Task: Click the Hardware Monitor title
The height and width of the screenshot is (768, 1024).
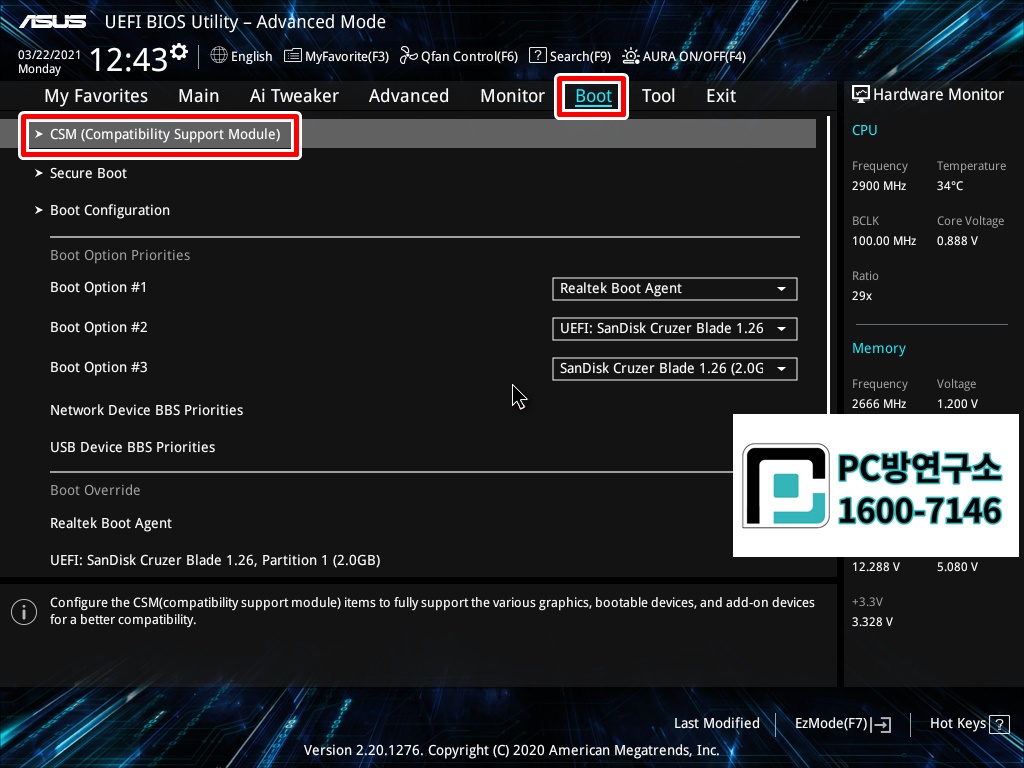Action: [938, 95]
